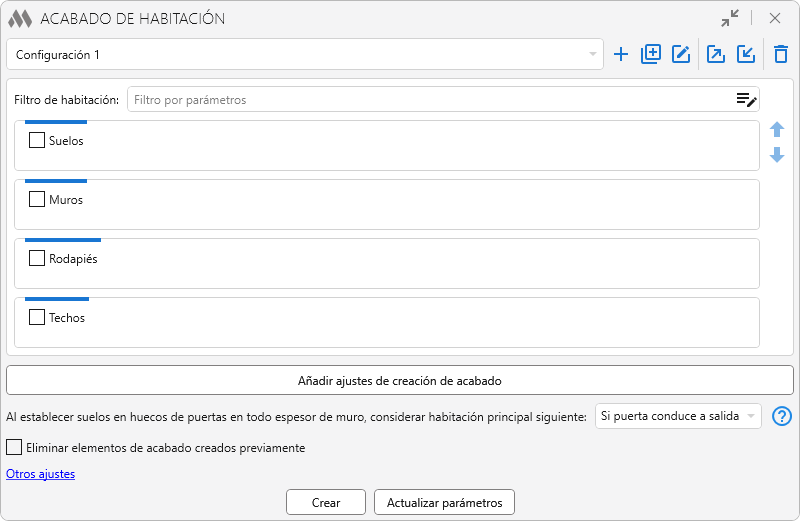The image size is (800, 521).
Task: Click the duplicate configuration icon
Action: [651, 55]
